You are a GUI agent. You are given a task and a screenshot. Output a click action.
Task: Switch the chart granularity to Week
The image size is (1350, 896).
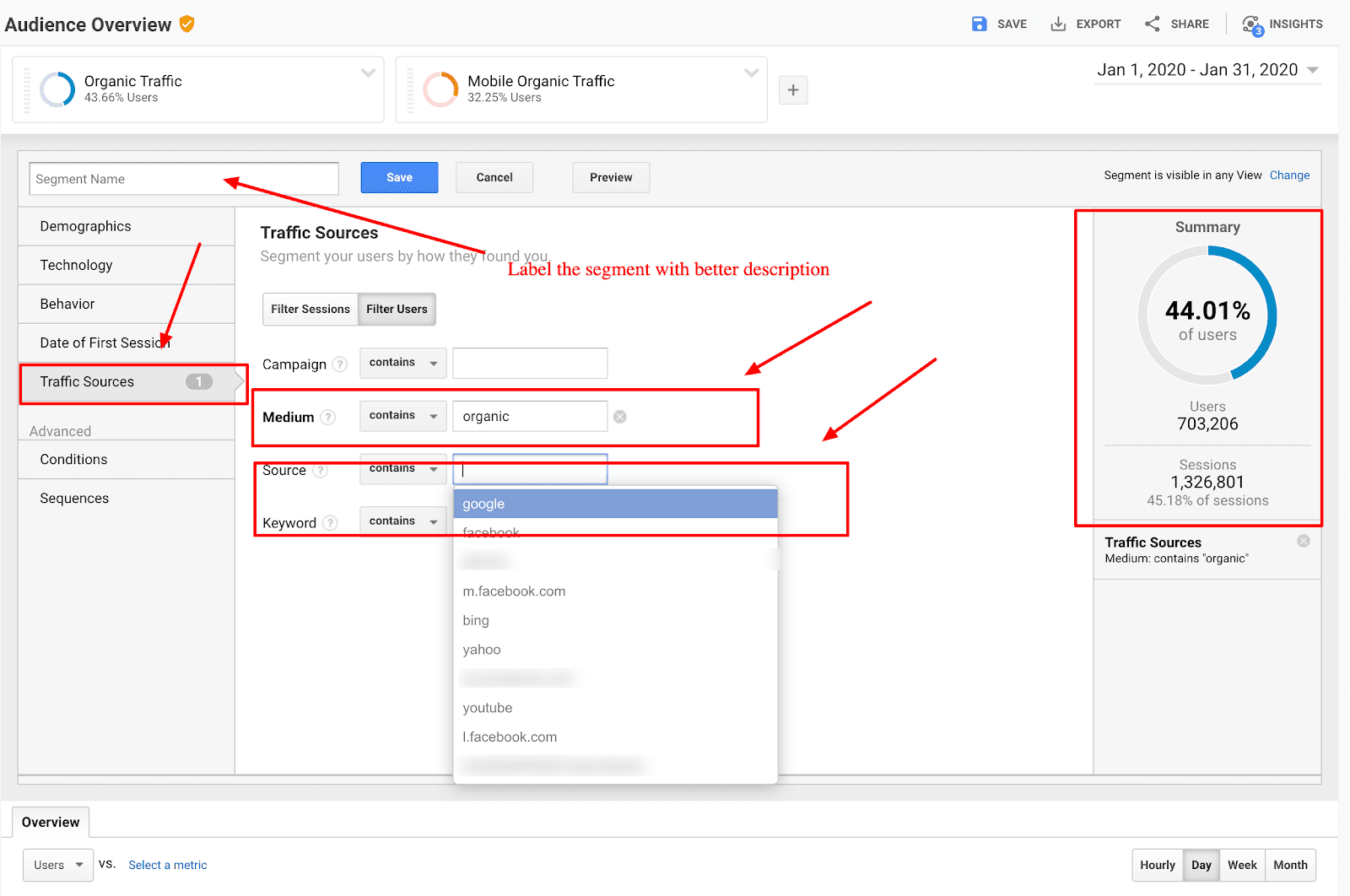pos(1242,865)
